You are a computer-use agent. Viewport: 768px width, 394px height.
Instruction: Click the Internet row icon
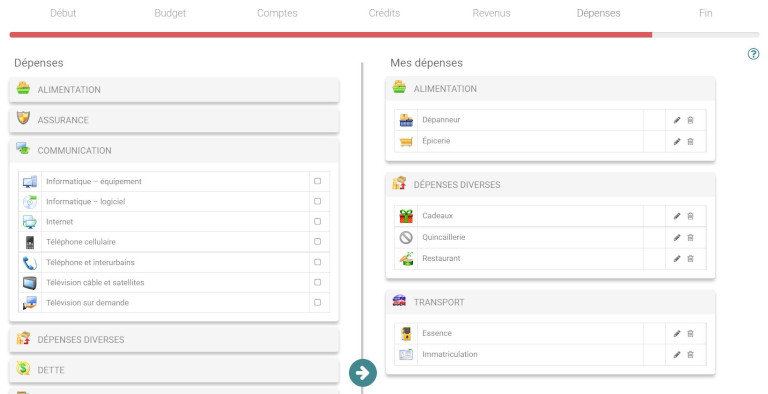(x=30, y=222)
